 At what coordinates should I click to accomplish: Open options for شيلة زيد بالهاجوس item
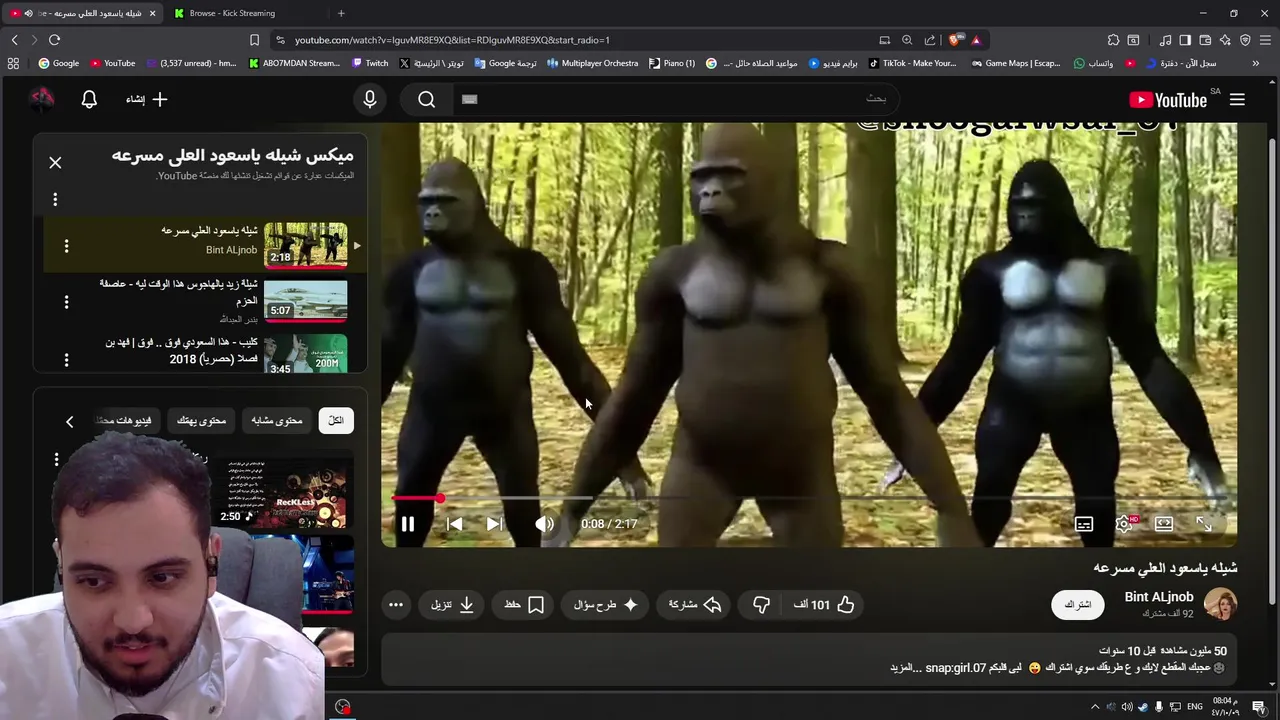[66, 302]
